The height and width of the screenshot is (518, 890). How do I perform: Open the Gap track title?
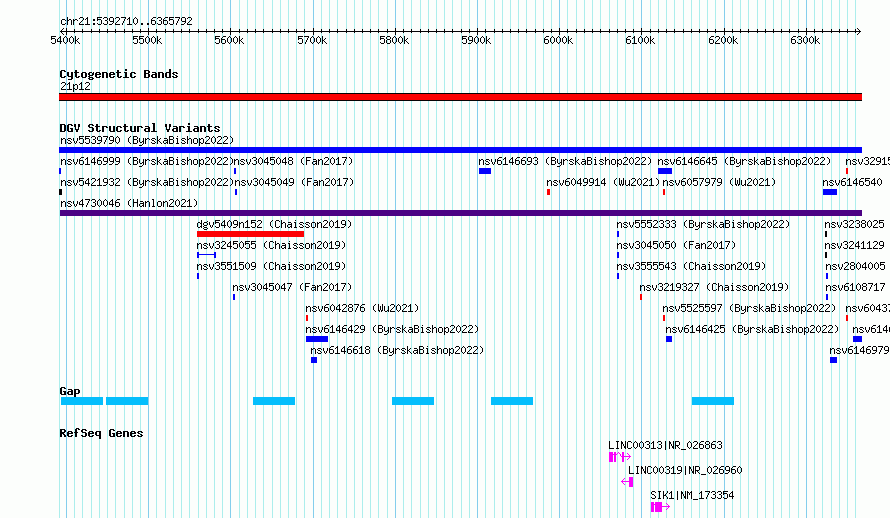[70, 391]
